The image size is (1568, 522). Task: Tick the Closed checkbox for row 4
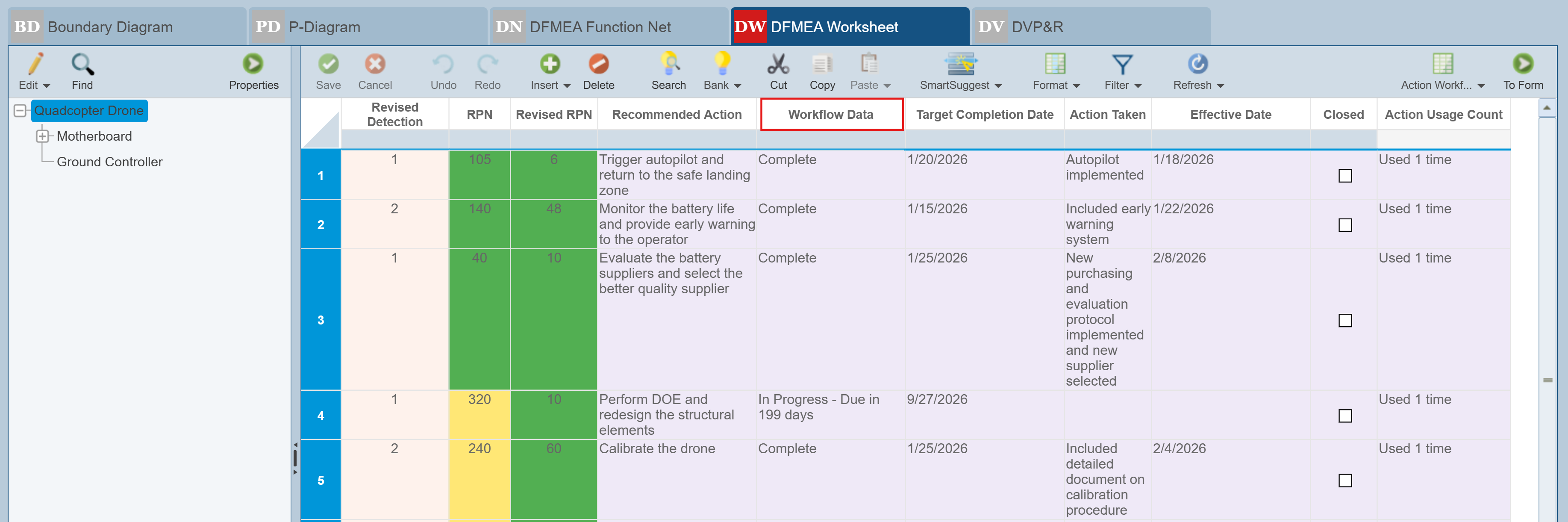[x=1344, y=416]
